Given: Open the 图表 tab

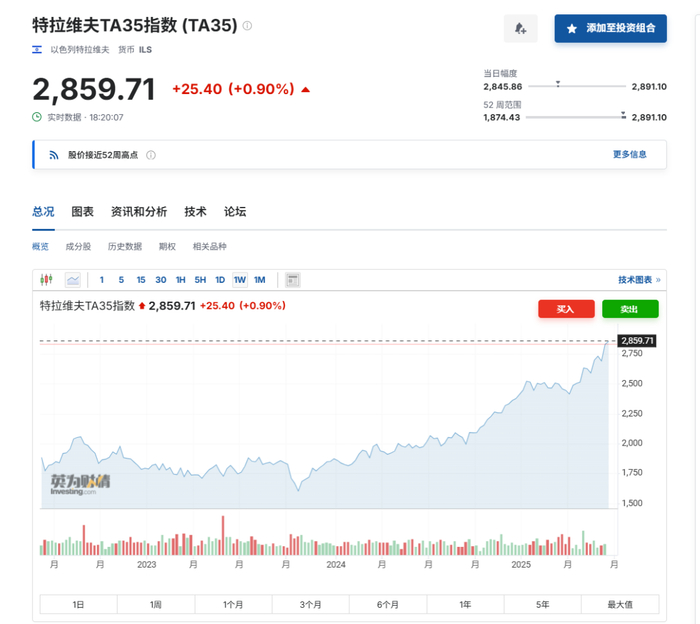Looking at the screenshot, I should (x=82, y=212).
